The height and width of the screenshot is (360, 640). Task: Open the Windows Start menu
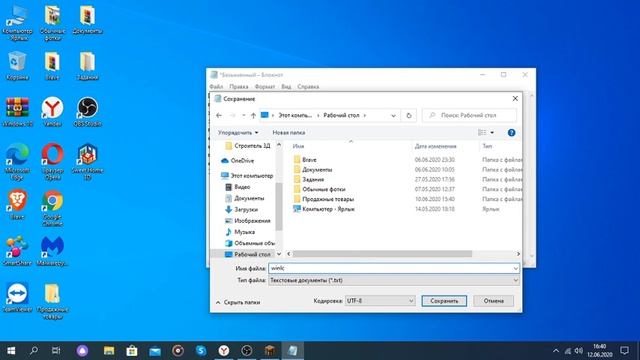11,351
